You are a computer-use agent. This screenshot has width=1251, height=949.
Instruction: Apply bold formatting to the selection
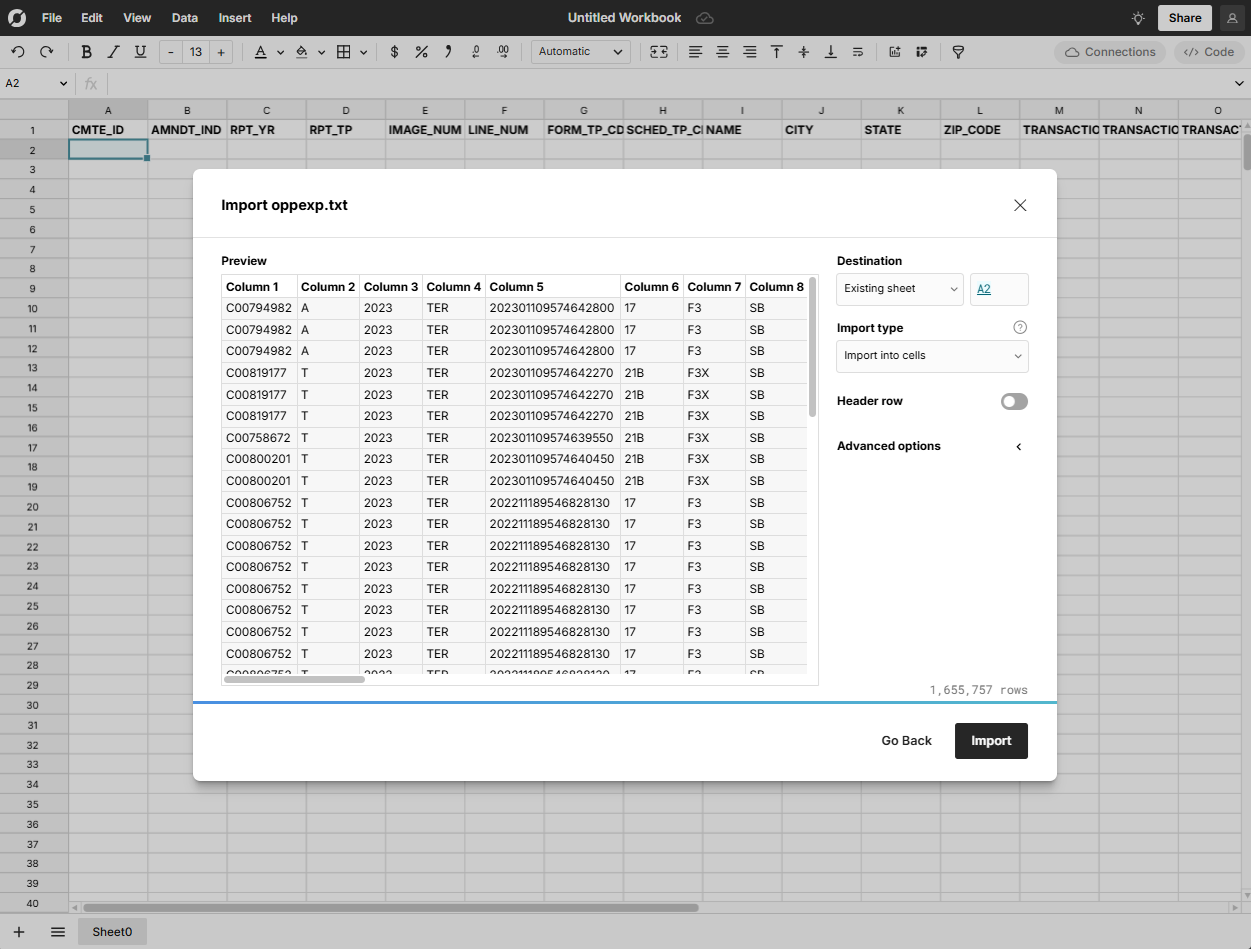[86, 51]
